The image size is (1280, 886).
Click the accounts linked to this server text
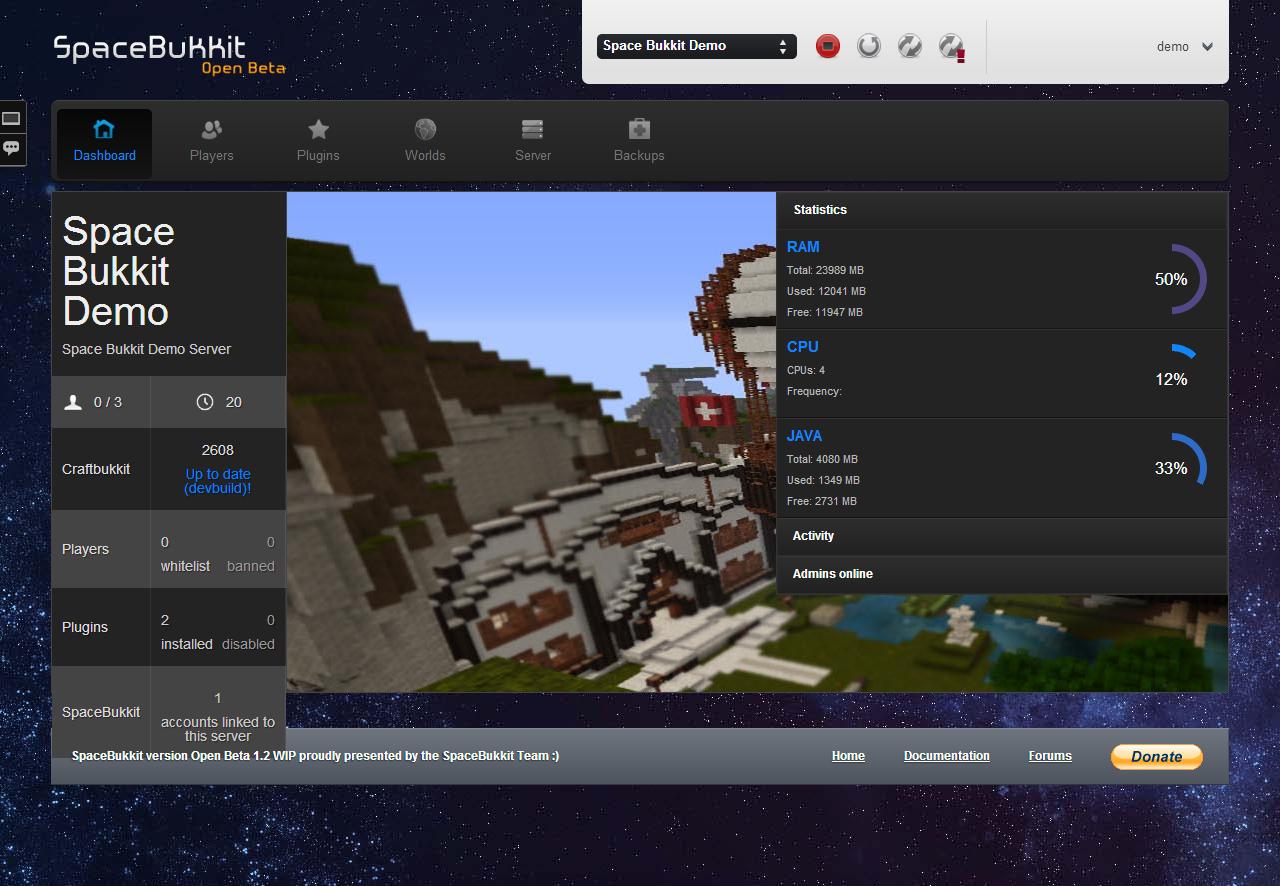pyautogui.click(x=218, y=729)
